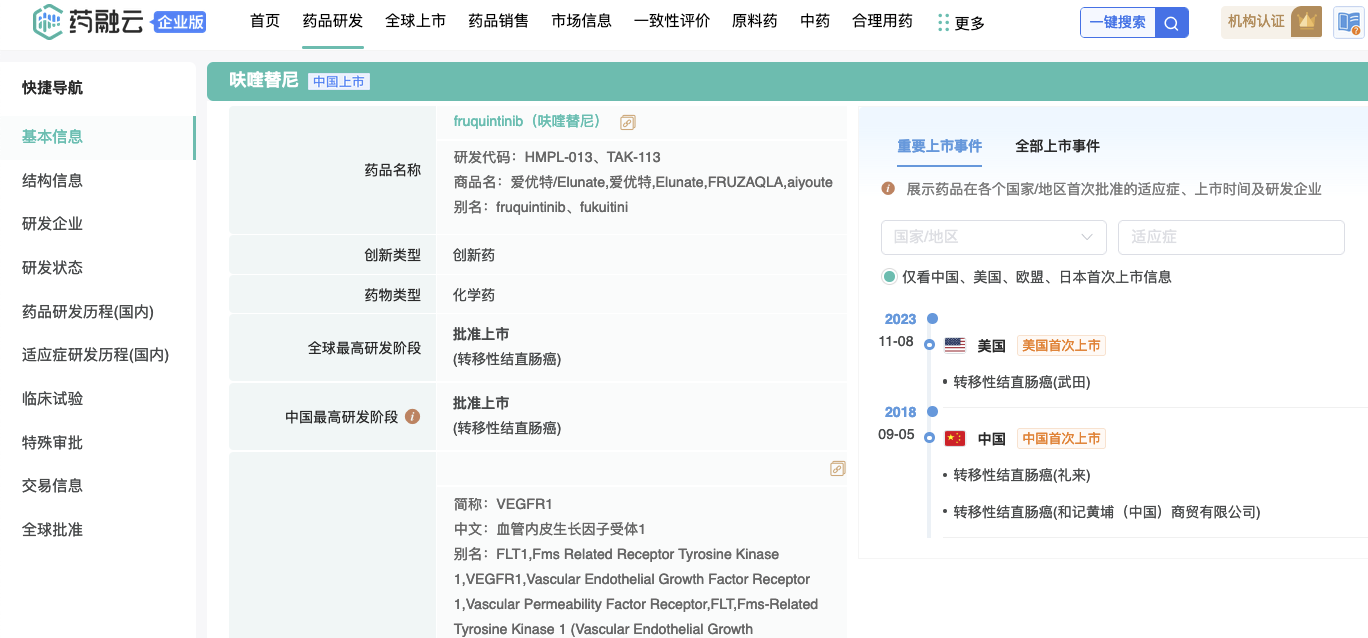Click the China flag icon
Screen dimensions: 1368x638
point(955,438)
